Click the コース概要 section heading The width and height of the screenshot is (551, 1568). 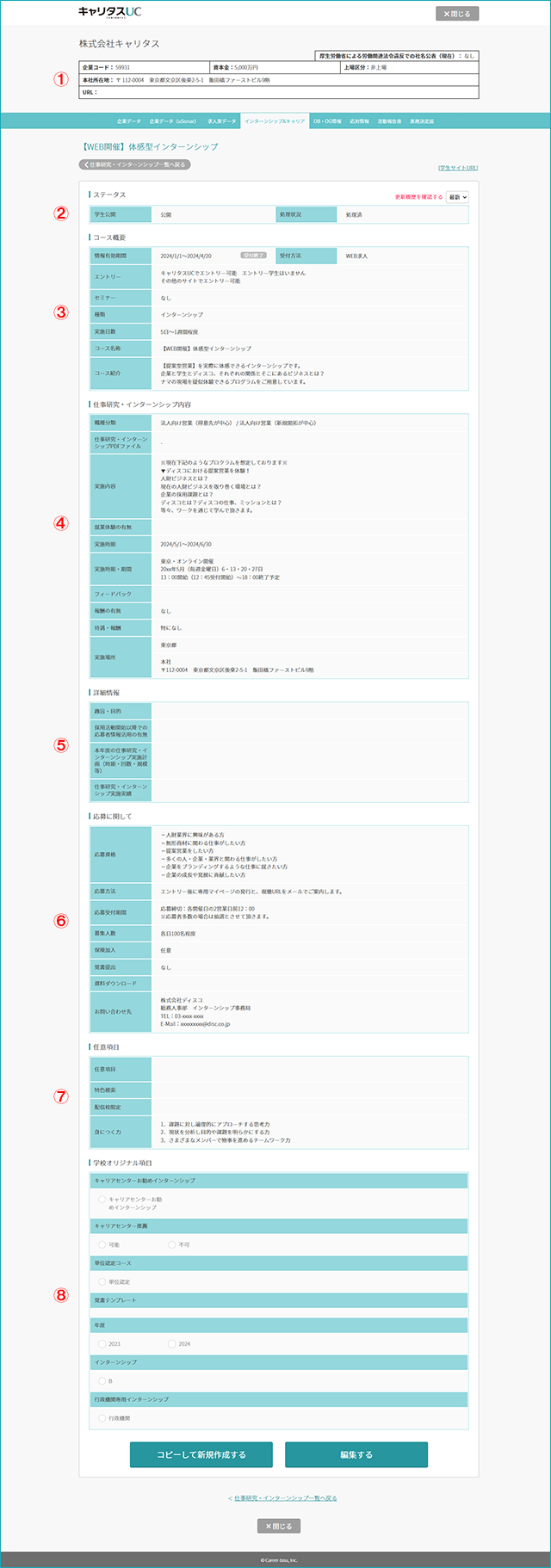[x=109, y=237]
